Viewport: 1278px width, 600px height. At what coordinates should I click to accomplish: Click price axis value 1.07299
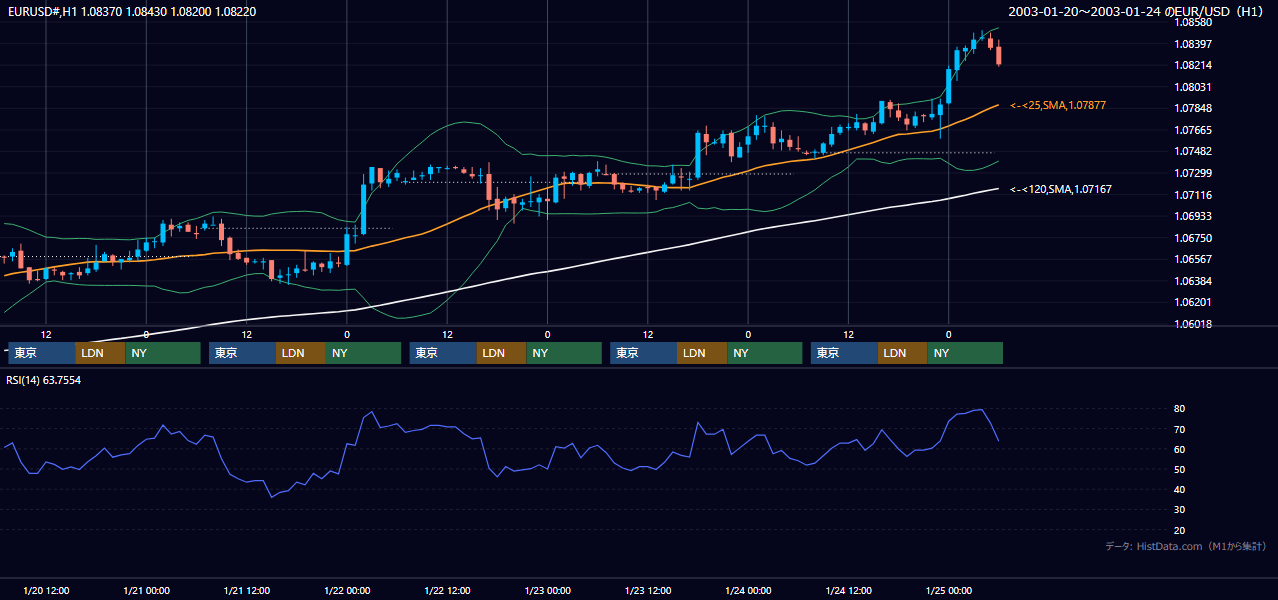pos(1193,173)
